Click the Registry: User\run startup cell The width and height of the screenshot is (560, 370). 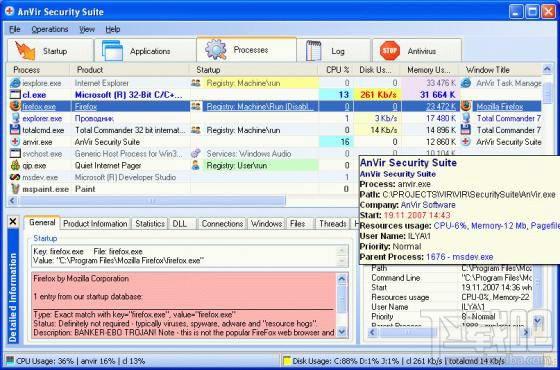click(x=261, y=165)
